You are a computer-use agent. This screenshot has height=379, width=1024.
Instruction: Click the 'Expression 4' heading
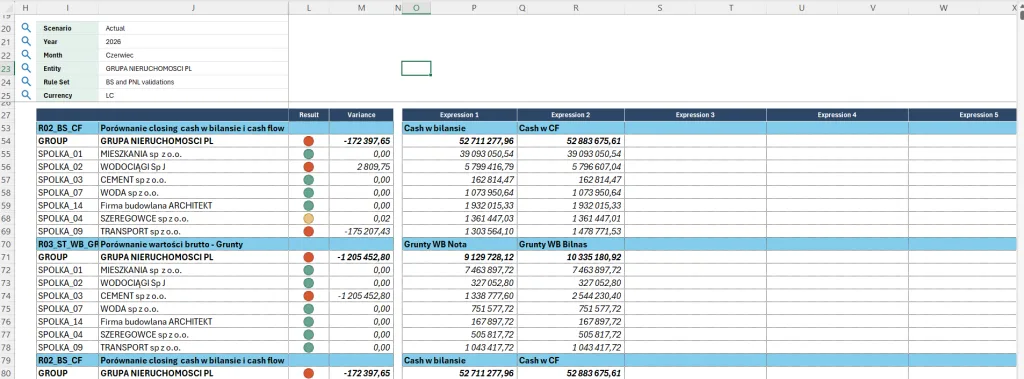[837, 114]
